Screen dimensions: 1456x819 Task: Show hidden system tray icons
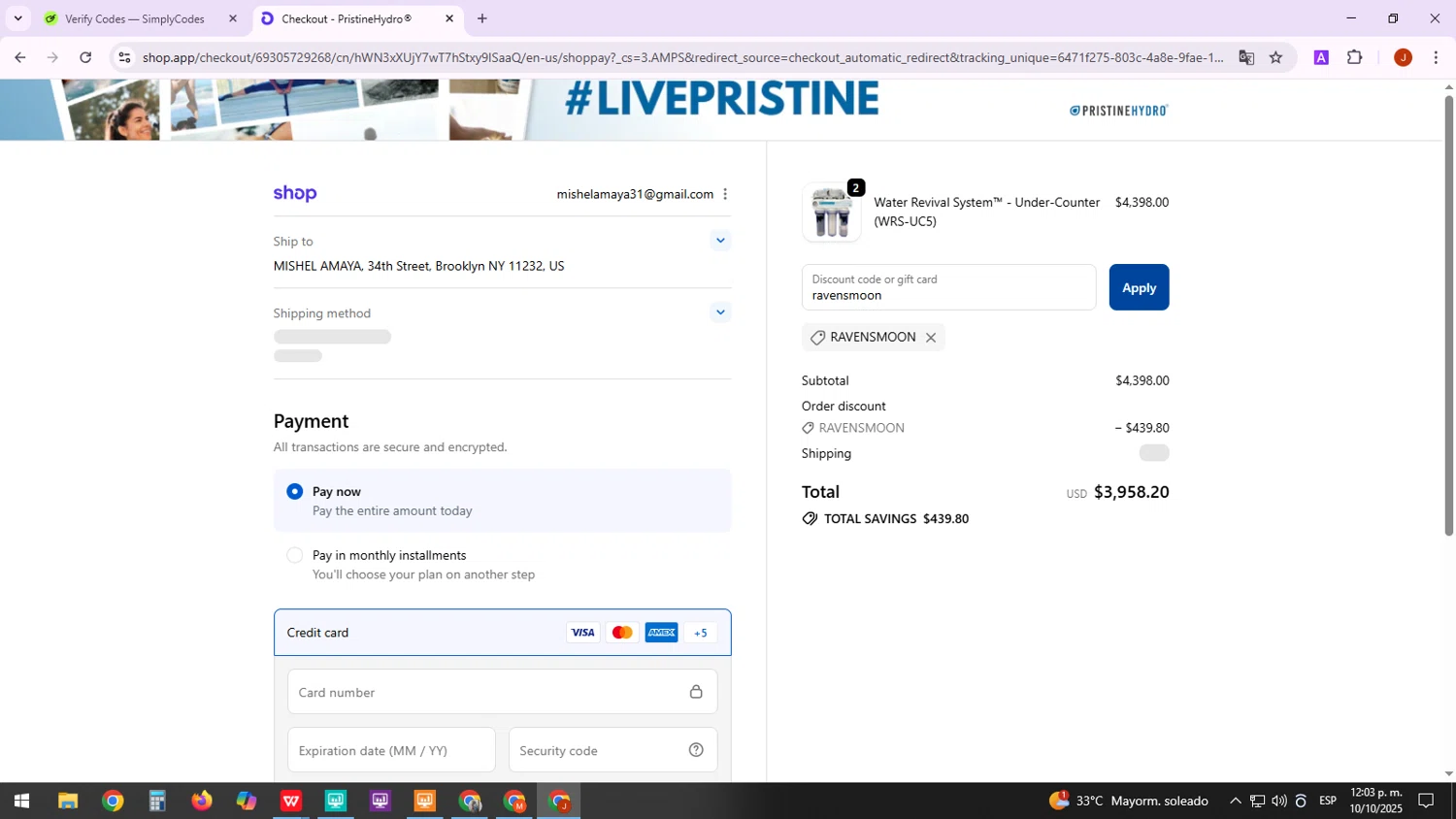pyautogui.click(x=1235, y=802)
